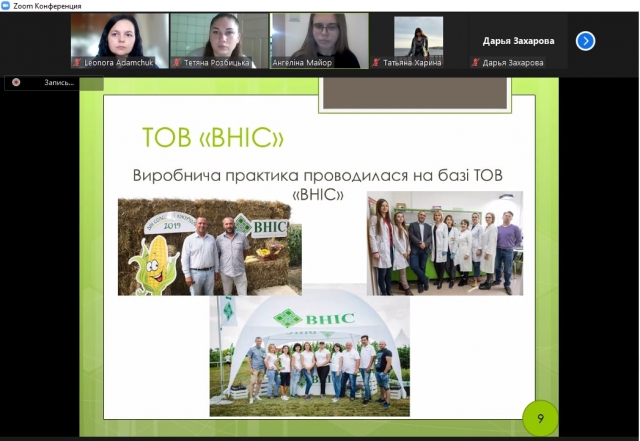640x441 pixels.
Task: Show next participants with blue arrow button
Action: (585, 41)
